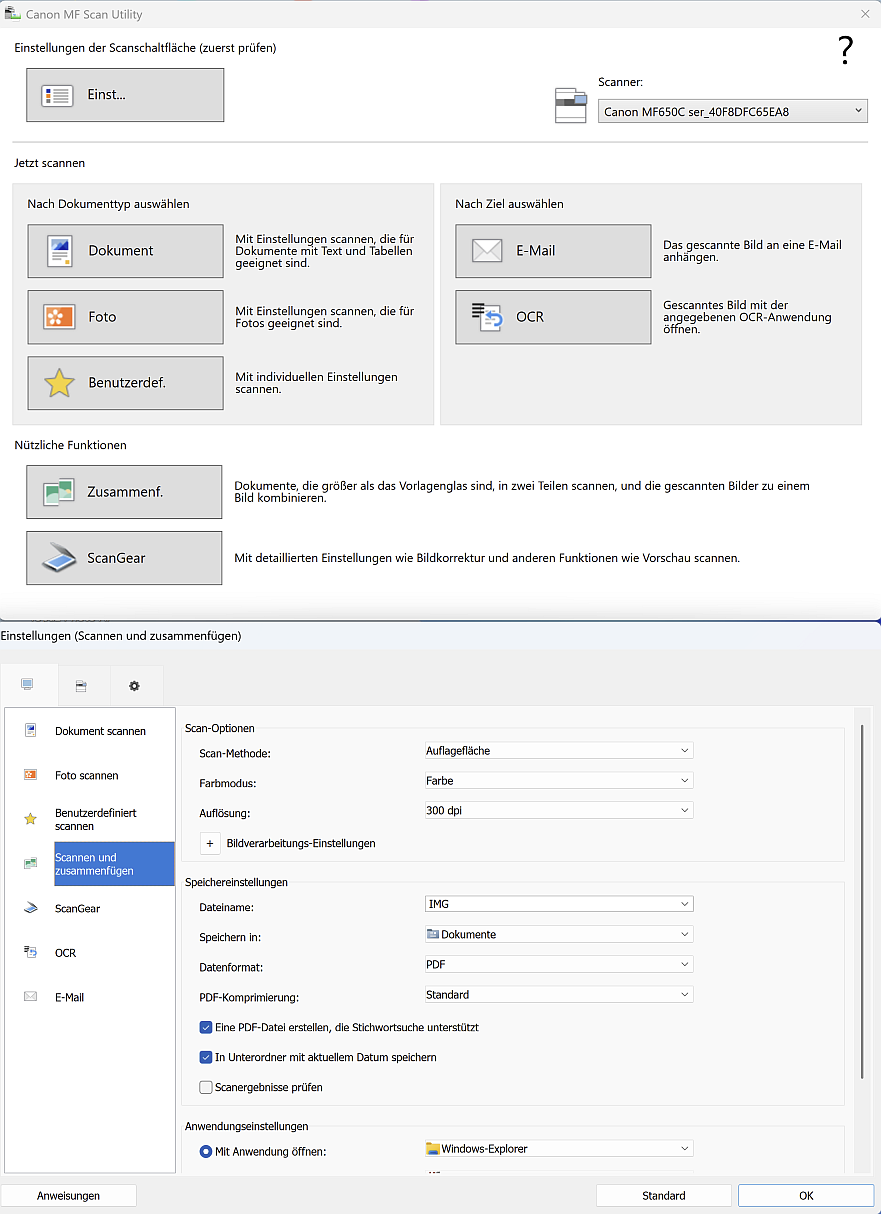Click the orange flower icon on Foto button
Viewport: 881px width, 1214px height.
pos(60,317)
